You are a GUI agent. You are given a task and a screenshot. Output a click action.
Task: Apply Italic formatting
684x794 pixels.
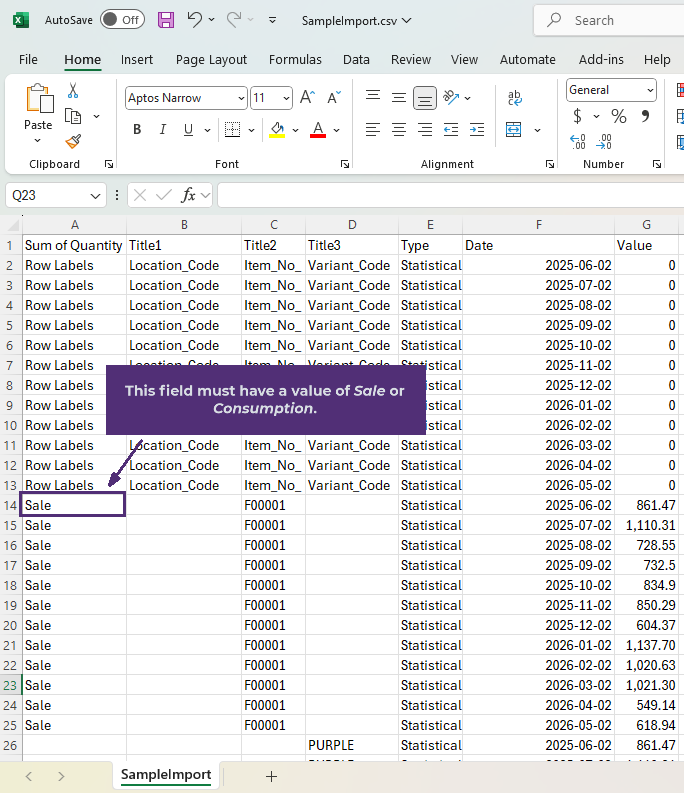pyautogui.click(x=163, y=130)
